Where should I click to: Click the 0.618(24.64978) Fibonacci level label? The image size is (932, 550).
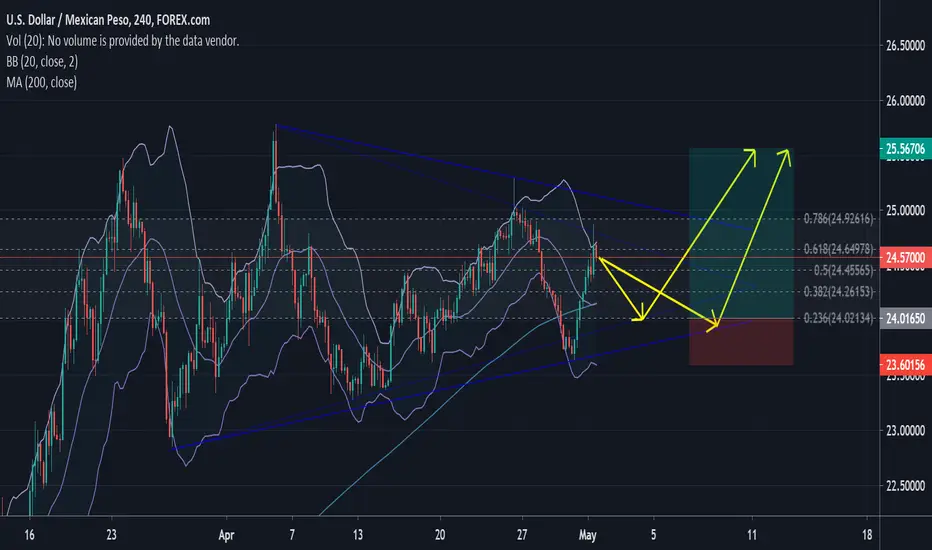click(x=839, y=249)
